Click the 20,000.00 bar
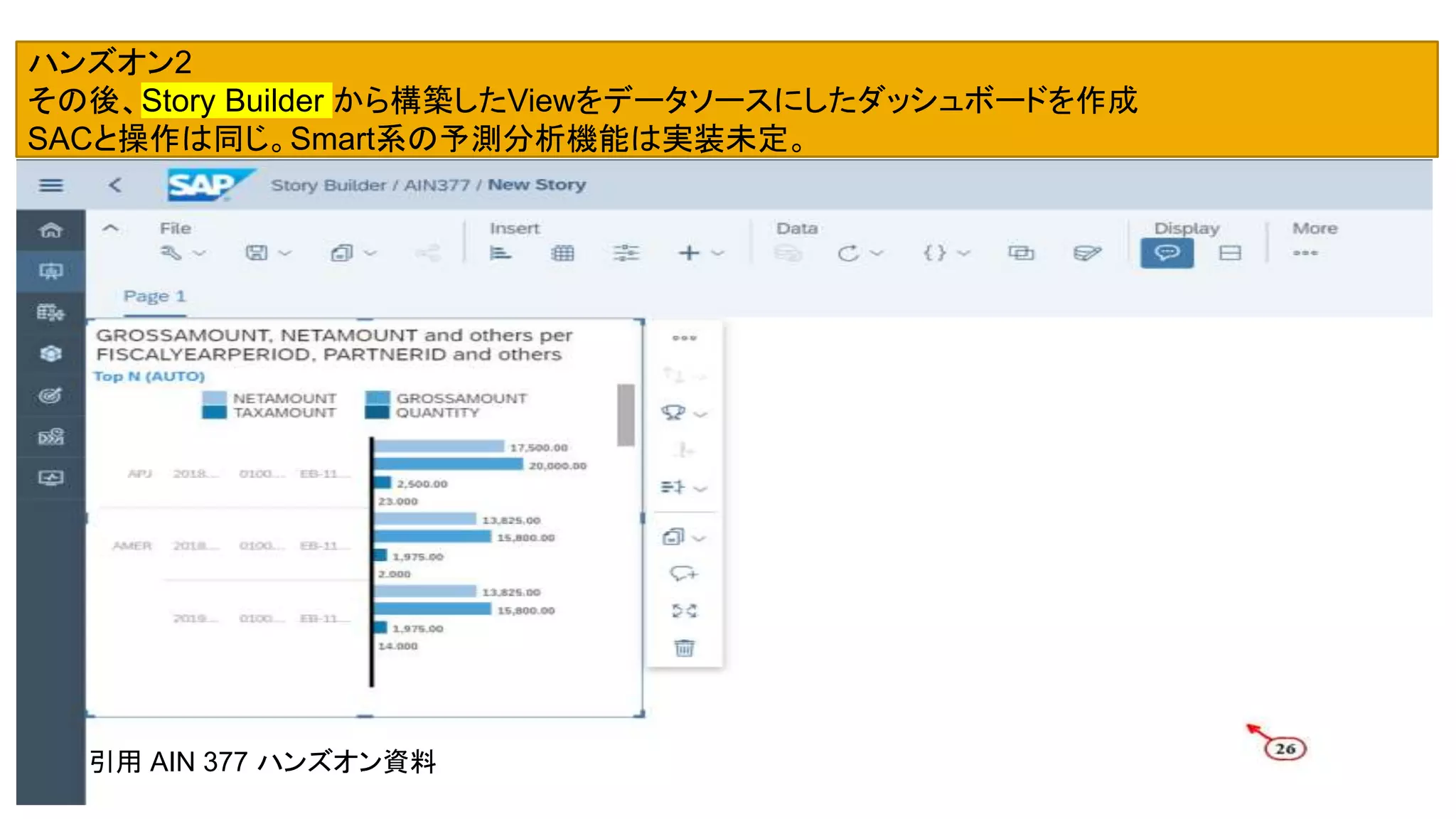 click(449, 464)
